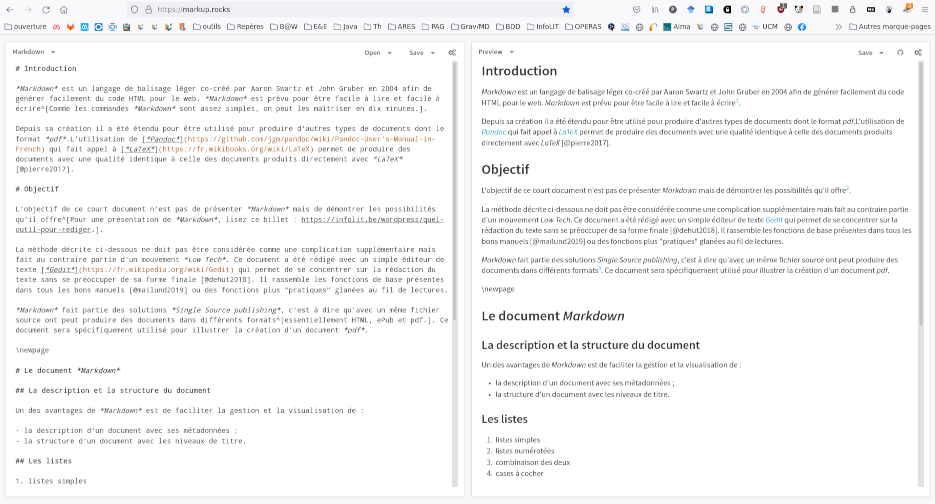Click the '# Objectif' line in editor
The height and width of the screenshot is (504, 935).
pyautogui.click(x=37, y=189)
